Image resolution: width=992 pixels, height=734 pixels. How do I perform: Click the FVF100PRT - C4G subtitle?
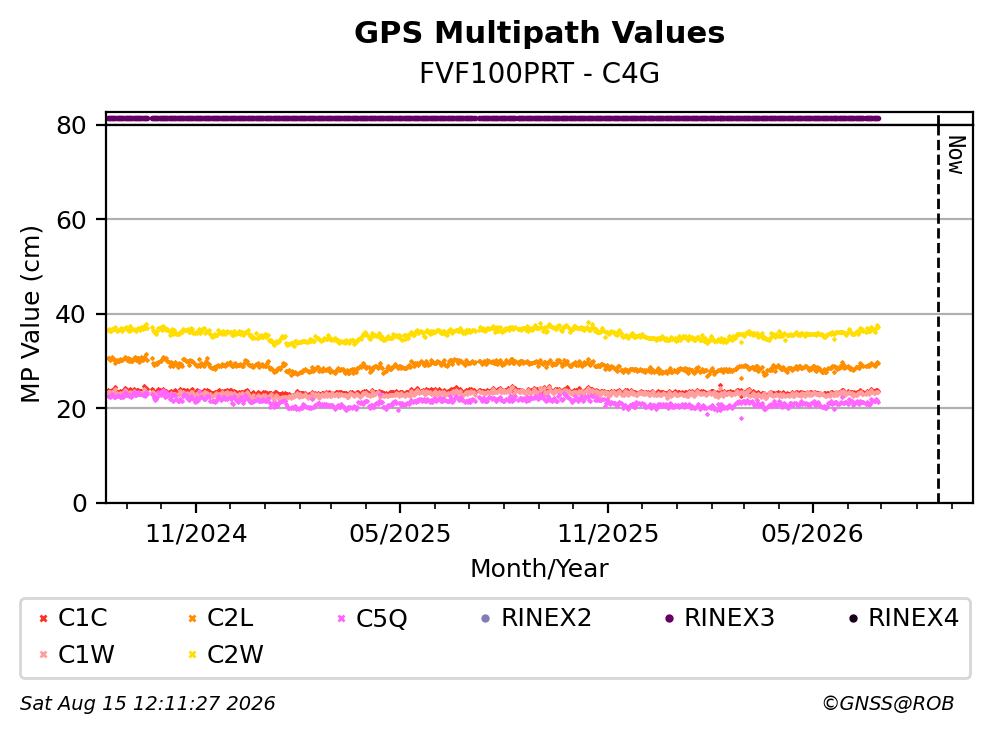[540, 74]
